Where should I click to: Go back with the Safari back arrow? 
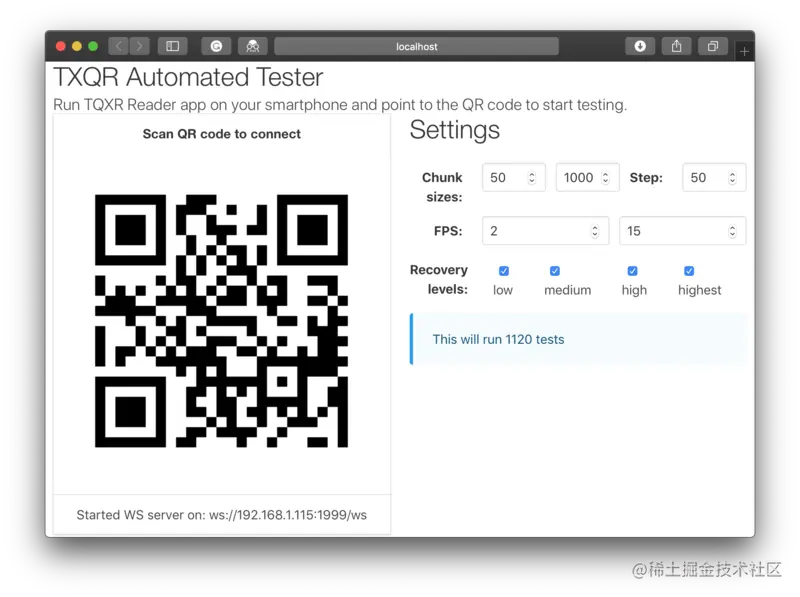[x=118, y=46]
